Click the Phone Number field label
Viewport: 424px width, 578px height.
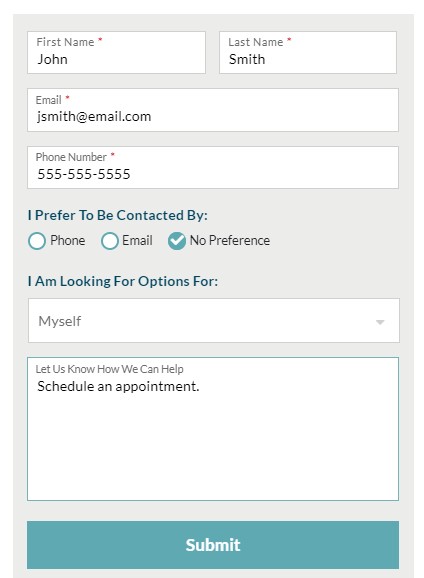(71, 157)
